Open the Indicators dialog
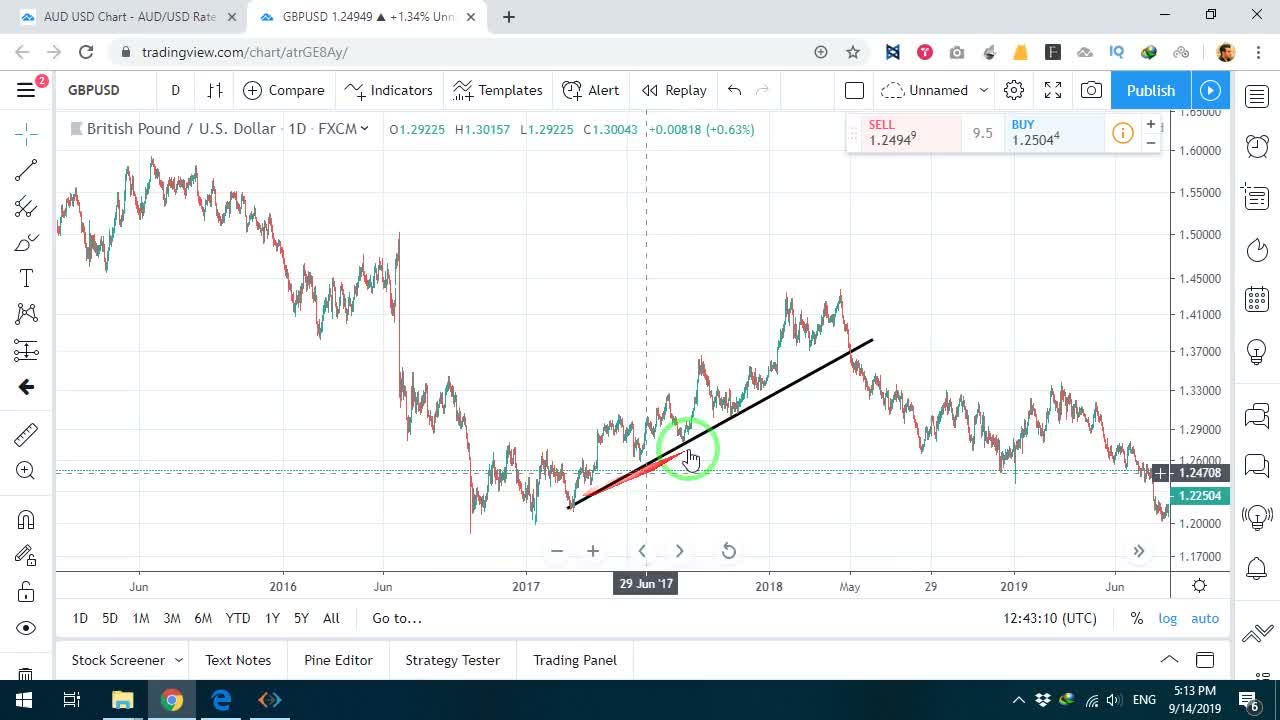The height and width of the screenshot is (720, 1280). 388,90
